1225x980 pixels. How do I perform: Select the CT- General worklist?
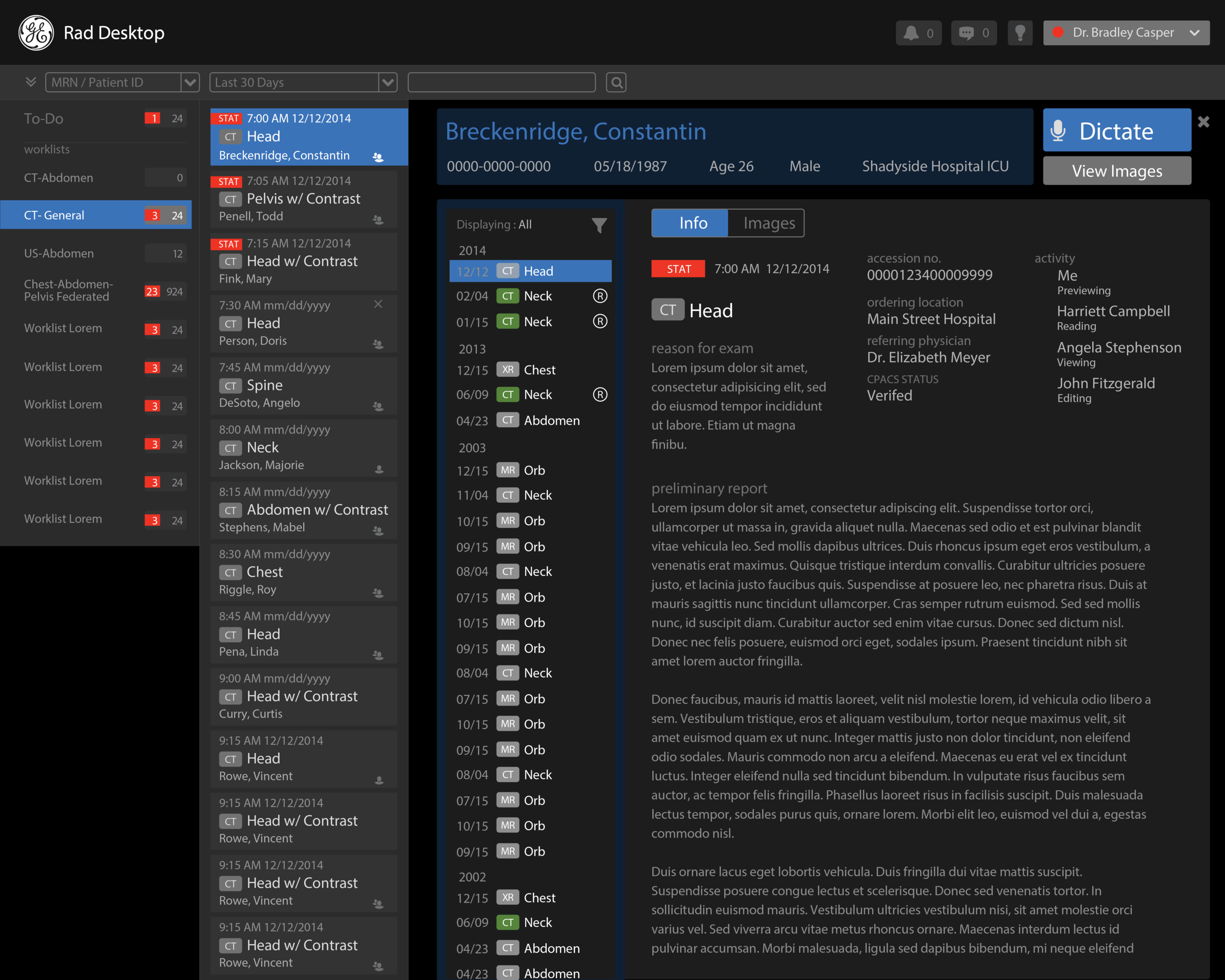coord(96,215)
